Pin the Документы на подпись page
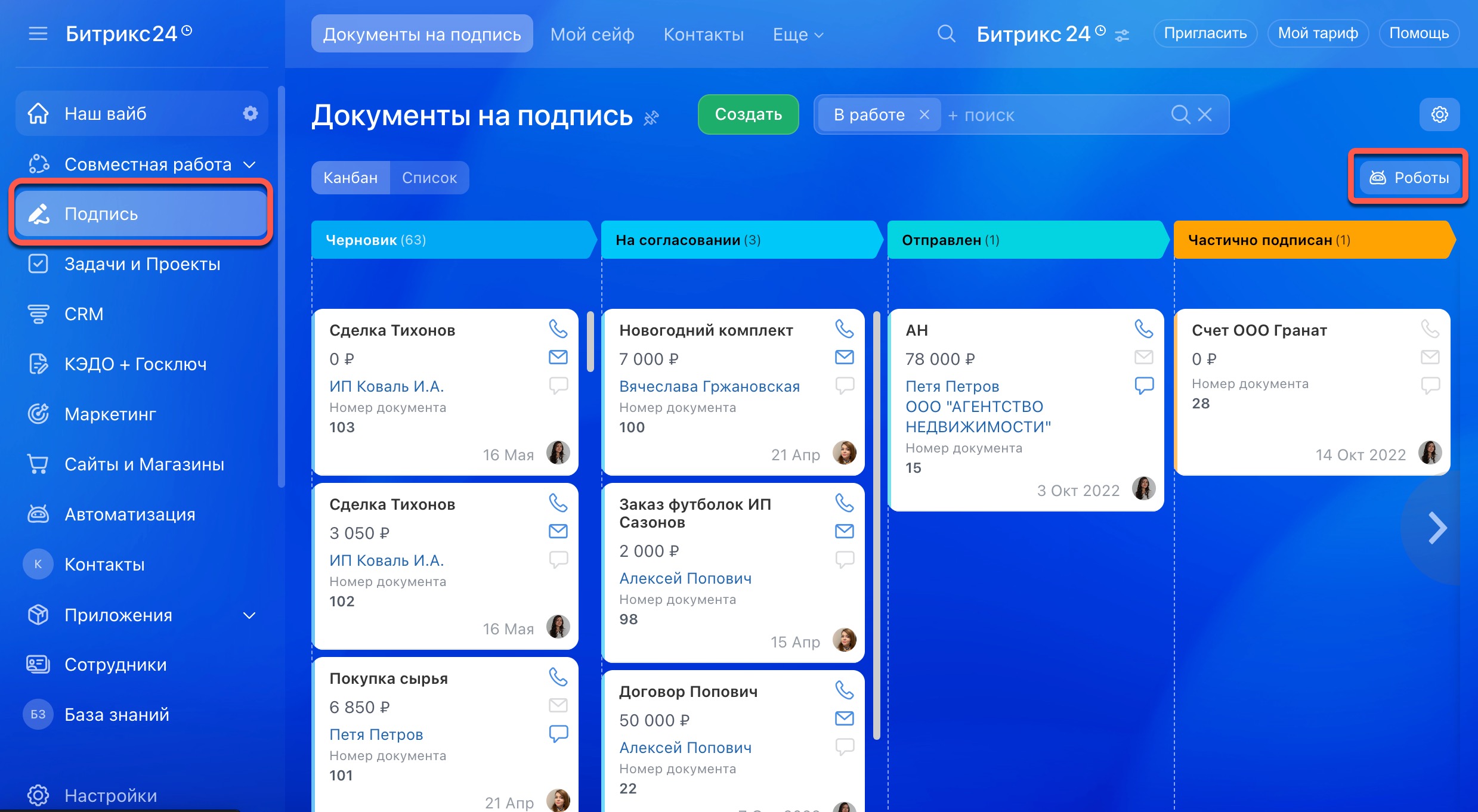This screenshot has height=812, width=1478. point(651,118)
